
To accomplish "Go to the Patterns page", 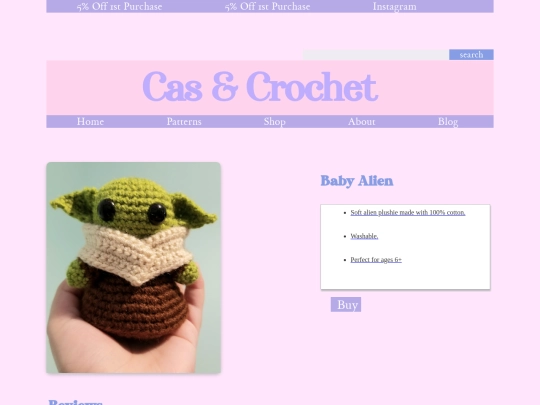I will click(184, 122).
